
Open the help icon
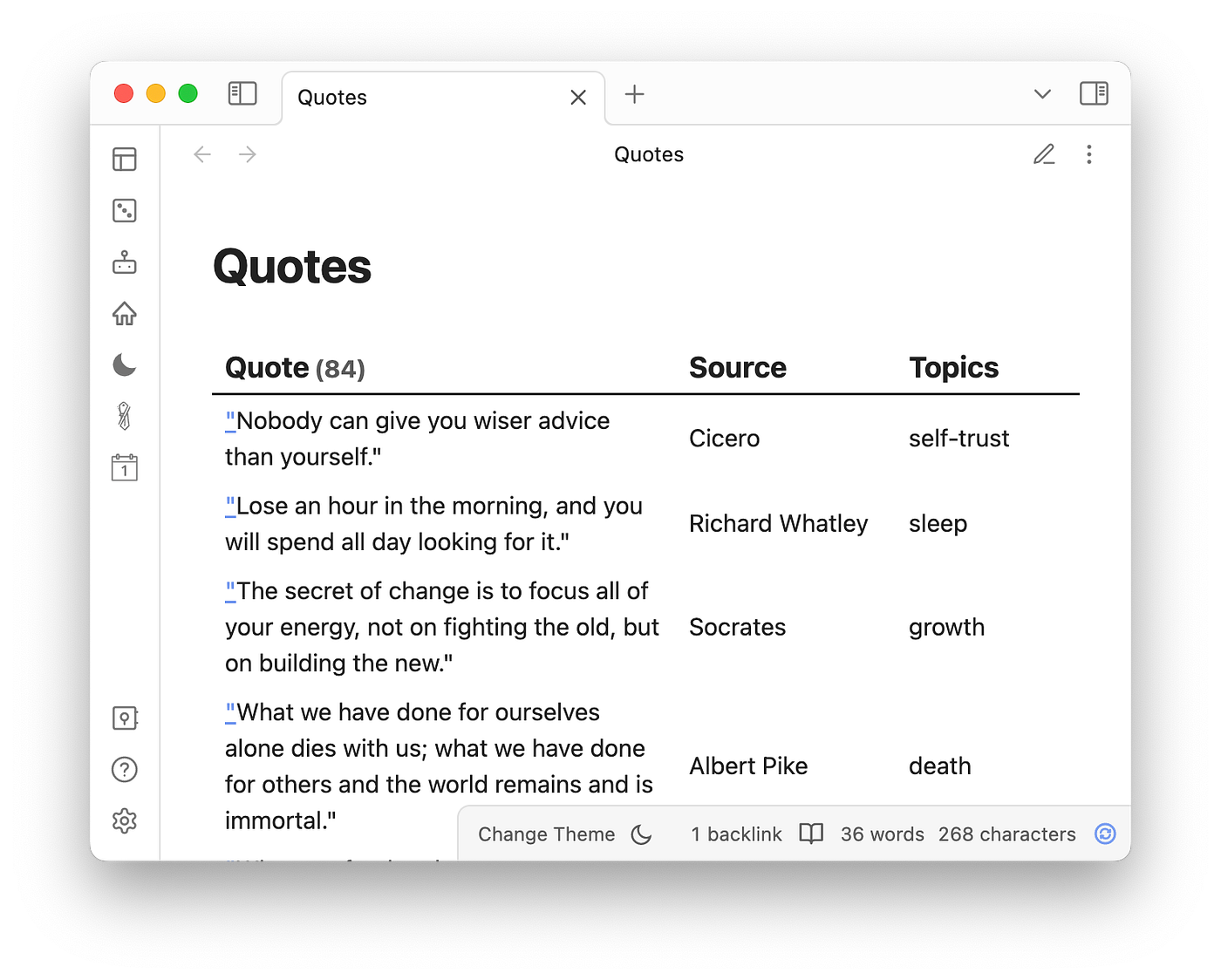[125, 769]
